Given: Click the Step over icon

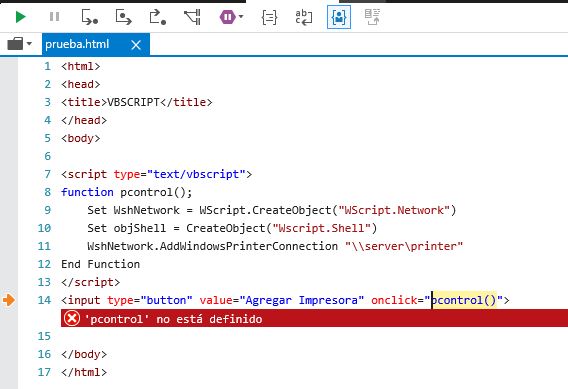Looking at the screenshot, I should 123,17.
